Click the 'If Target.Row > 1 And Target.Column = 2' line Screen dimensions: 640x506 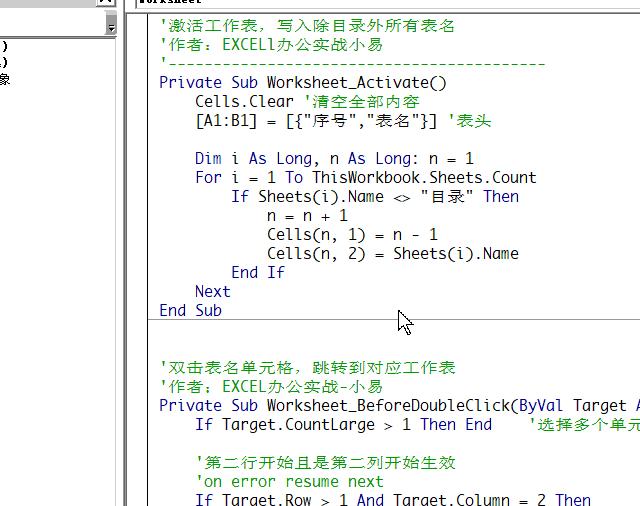(x=393, y=500)
